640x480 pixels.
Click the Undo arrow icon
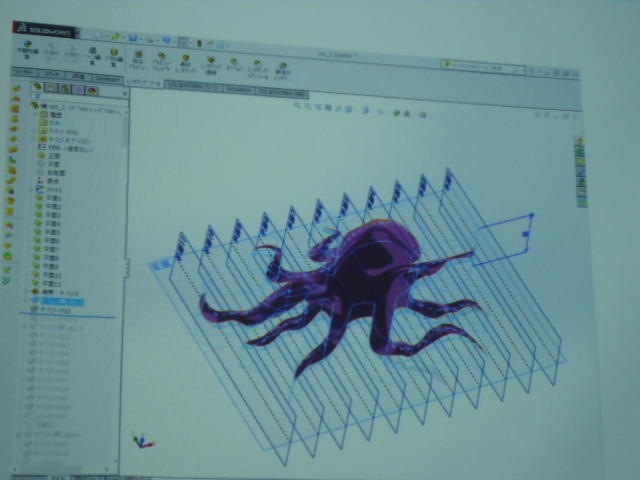[x=167, y=40]
